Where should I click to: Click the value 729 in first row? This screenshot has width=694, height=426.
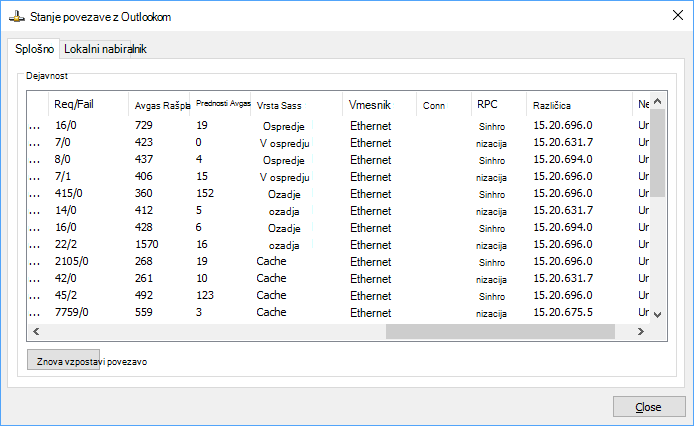[x=144, y=125]
